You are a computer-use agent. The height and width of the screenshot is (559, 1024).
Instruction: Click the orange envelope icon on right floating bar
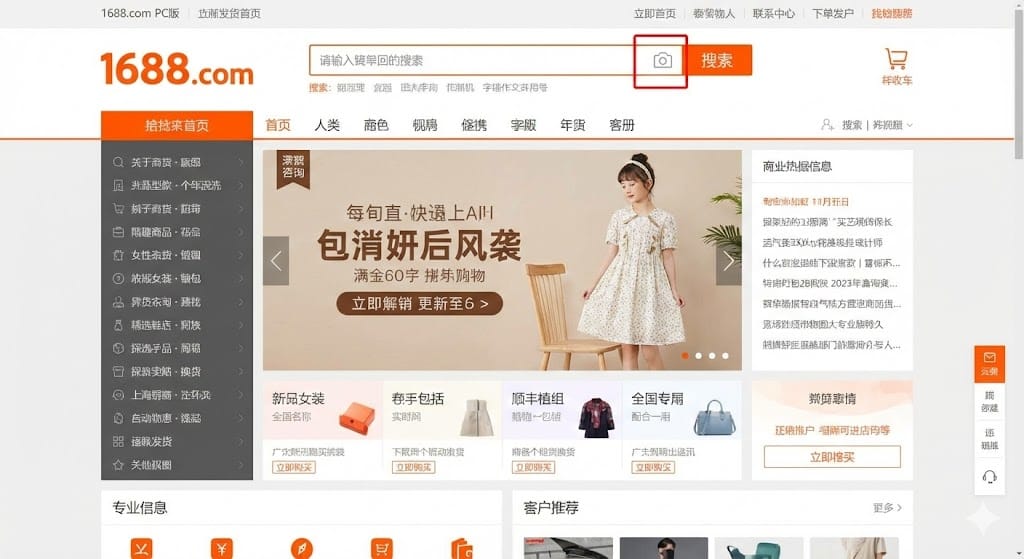[x=989, y=357]
